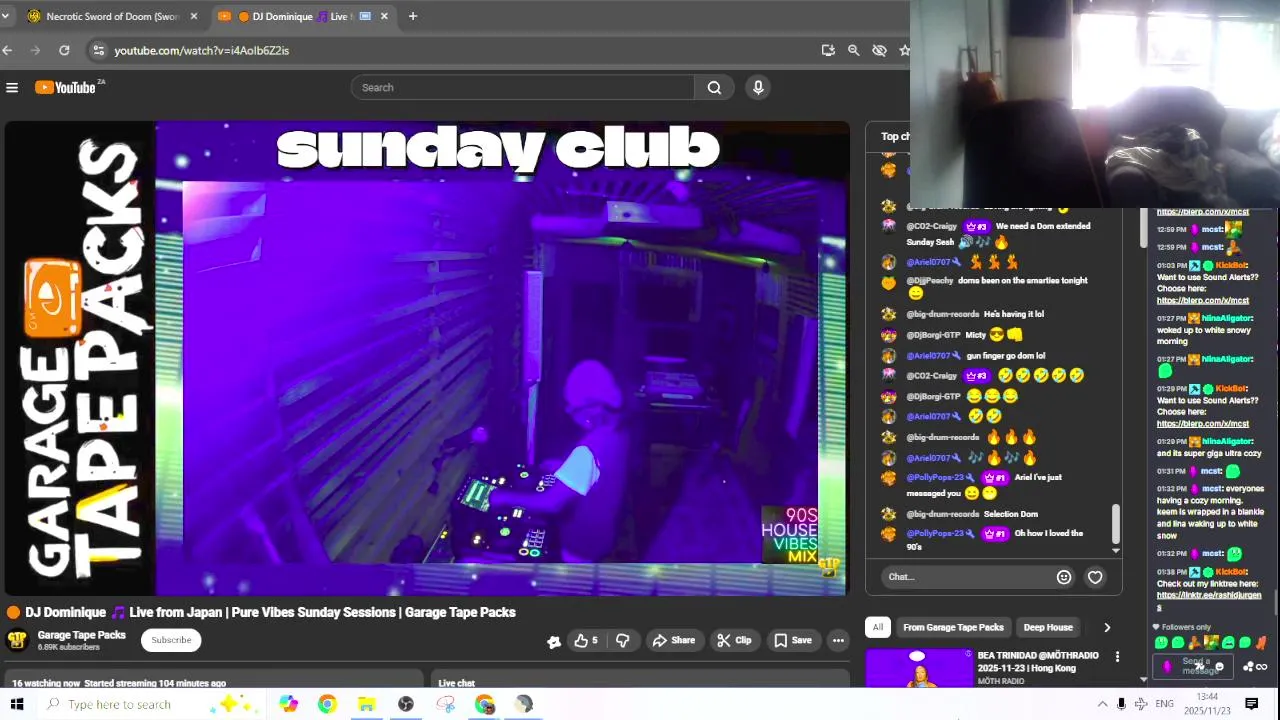Start voice search with microphone icon
Image resolution: width=1280 pixels, height=720 pixels.
pyautogui.click(x=758, y=88)
